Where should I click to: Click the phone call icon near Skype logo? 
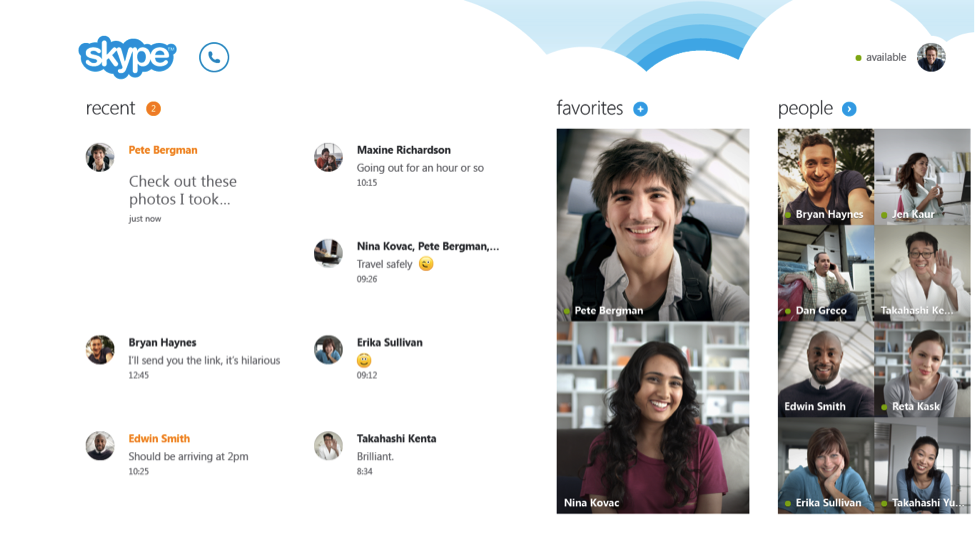214,57
